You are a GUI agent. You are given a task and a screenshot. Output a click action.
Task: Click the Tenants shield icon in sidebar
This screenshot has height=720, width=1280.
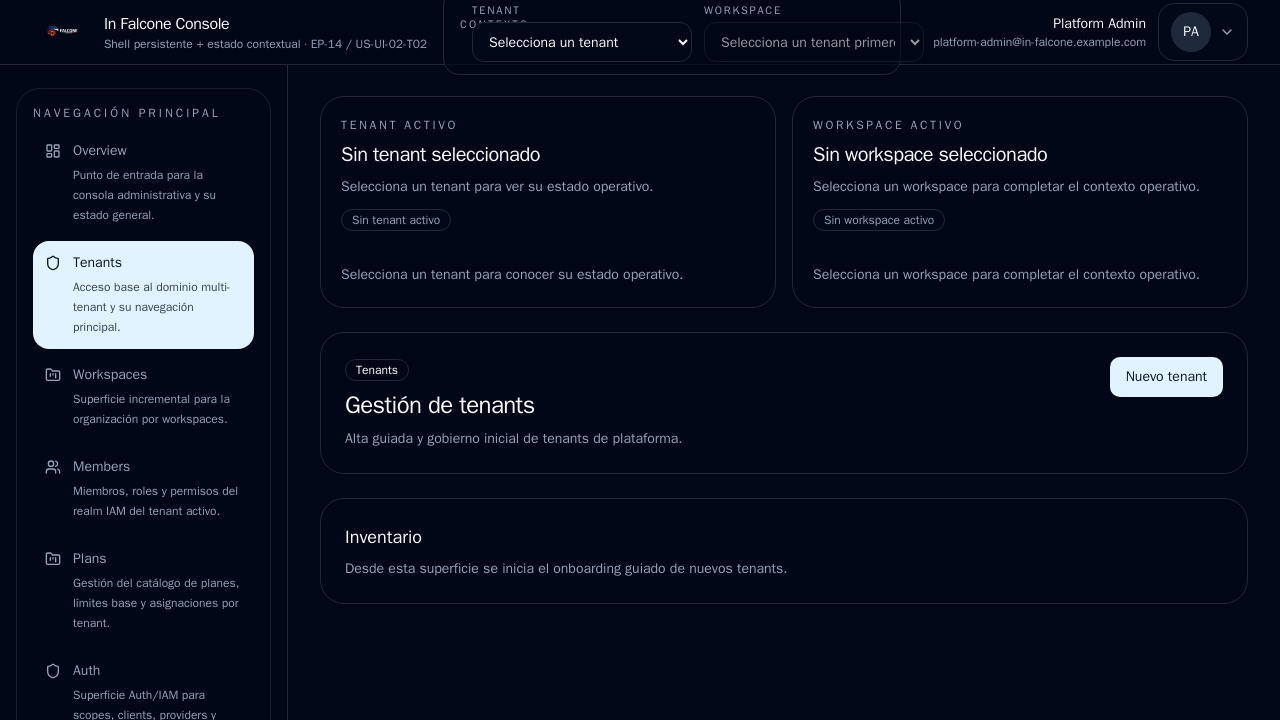(x=53, y=263)
